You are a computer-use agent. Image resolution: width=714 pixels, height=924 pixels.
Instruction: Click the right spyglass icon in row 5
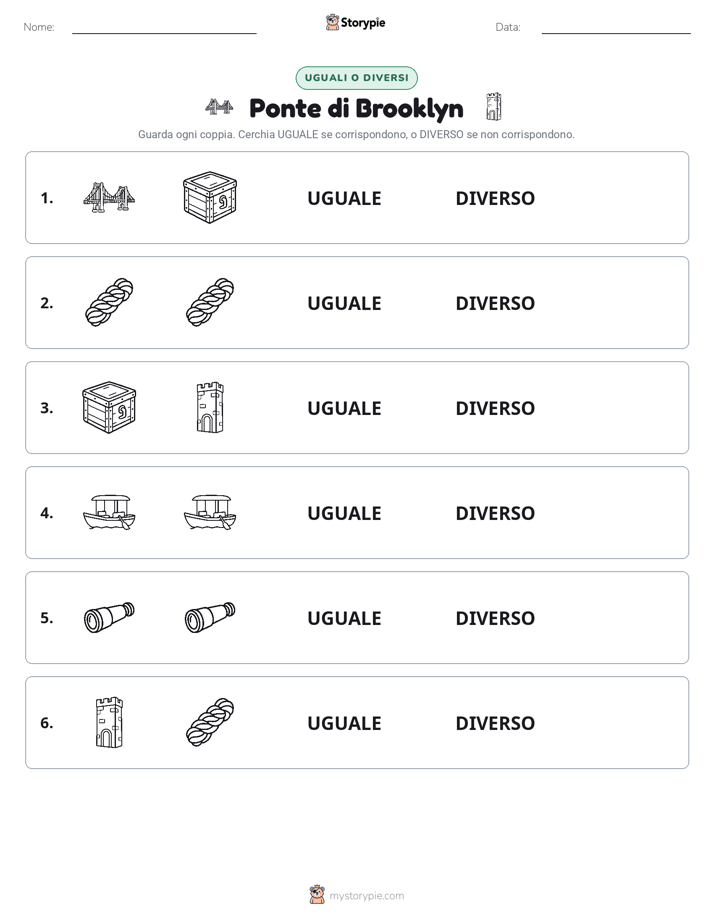[x=210, y=617]
